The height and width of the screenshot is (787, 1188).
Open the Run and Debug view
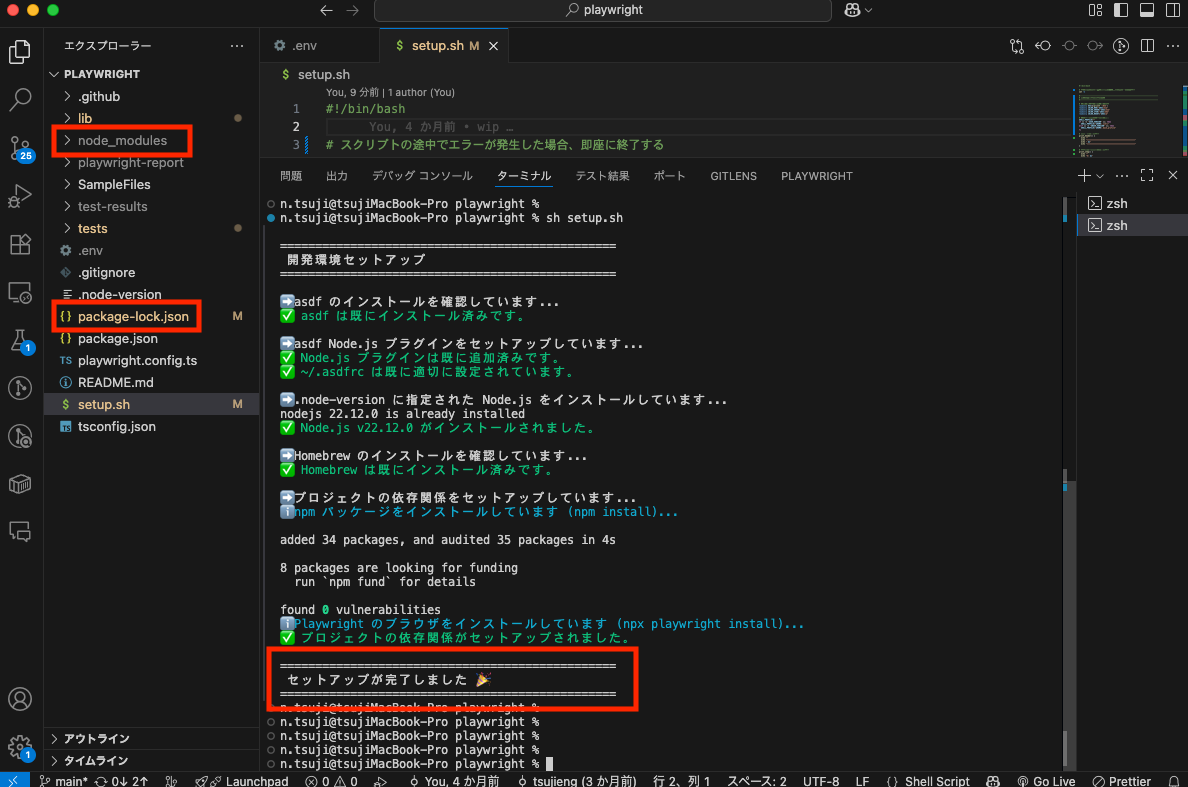[x=20, y=196]
